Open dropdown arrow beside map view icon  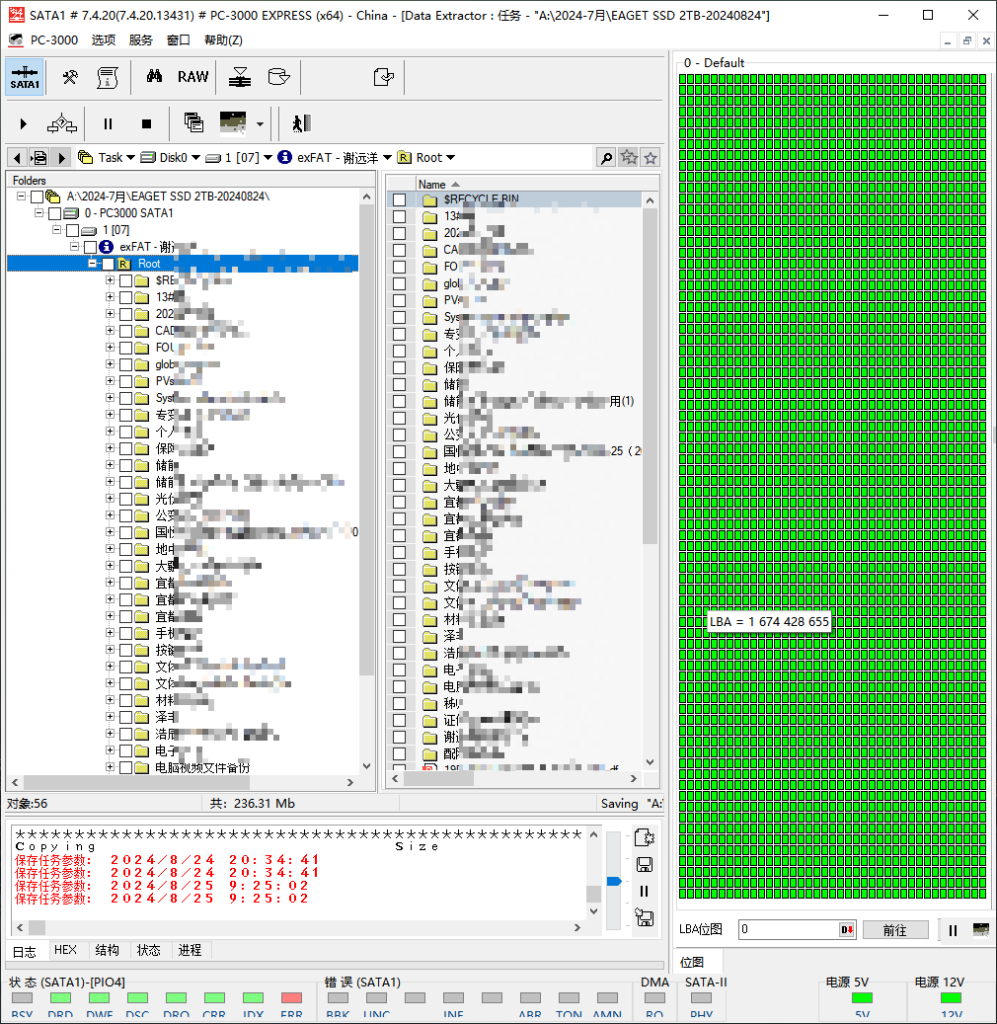click(x=260, y=123)
